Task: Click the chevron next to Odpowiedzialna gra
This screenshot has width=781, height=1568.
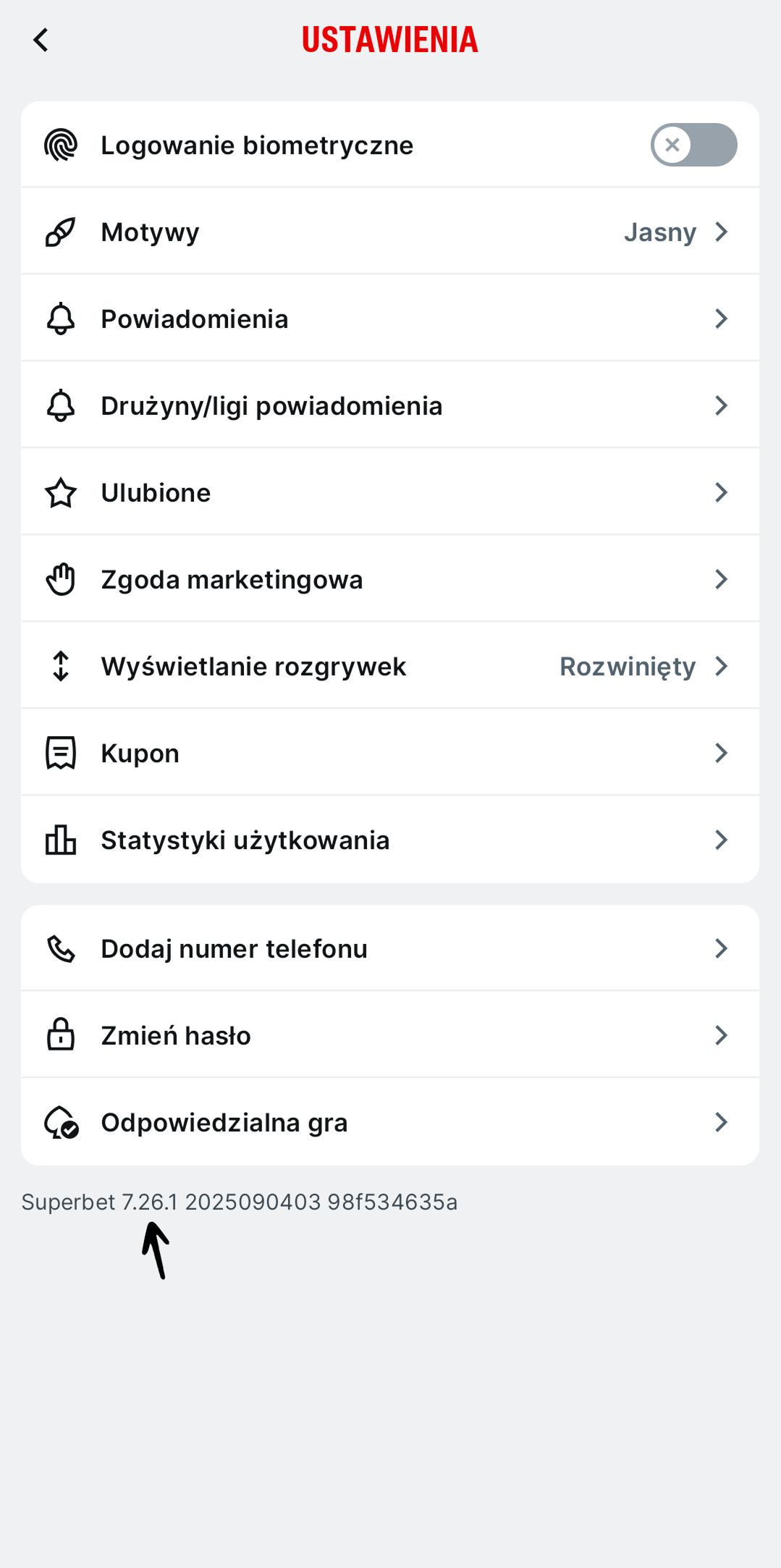Action: click(721, 1122)
